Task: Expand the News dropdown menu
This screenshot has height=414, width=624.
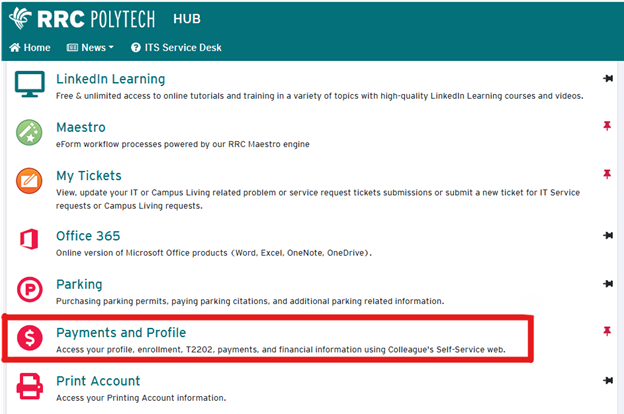Action: point(90,47)
